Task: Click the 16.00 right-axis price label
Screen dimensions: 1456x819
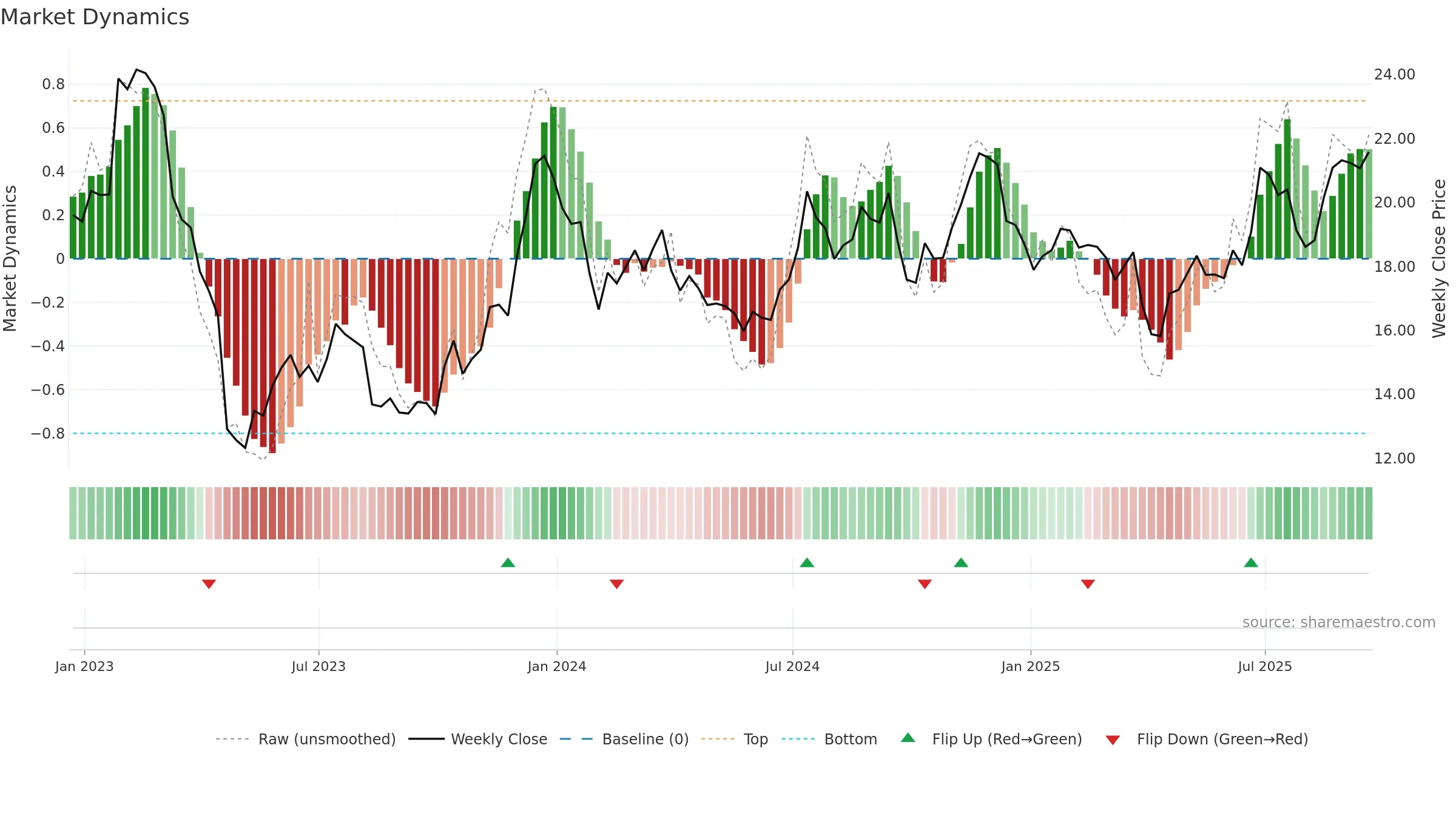Action: pyautogui.click(x=1395, y=331)
